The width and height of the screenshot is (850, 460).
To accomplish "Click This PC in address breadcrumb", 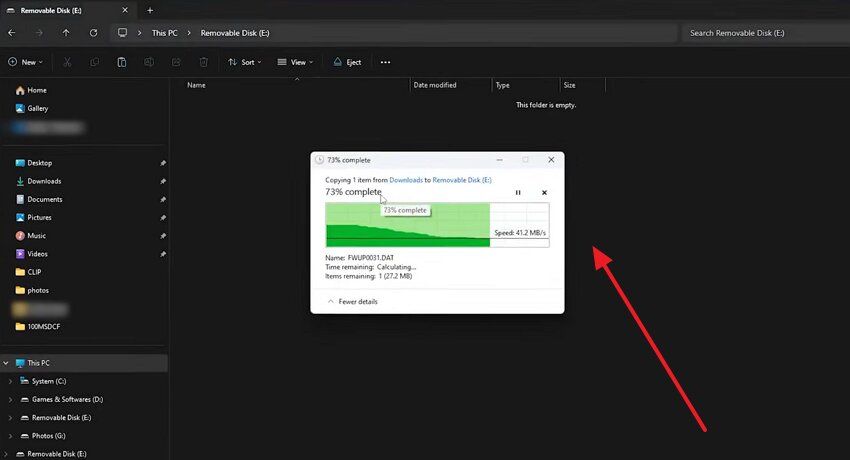I will pos(164,33).
